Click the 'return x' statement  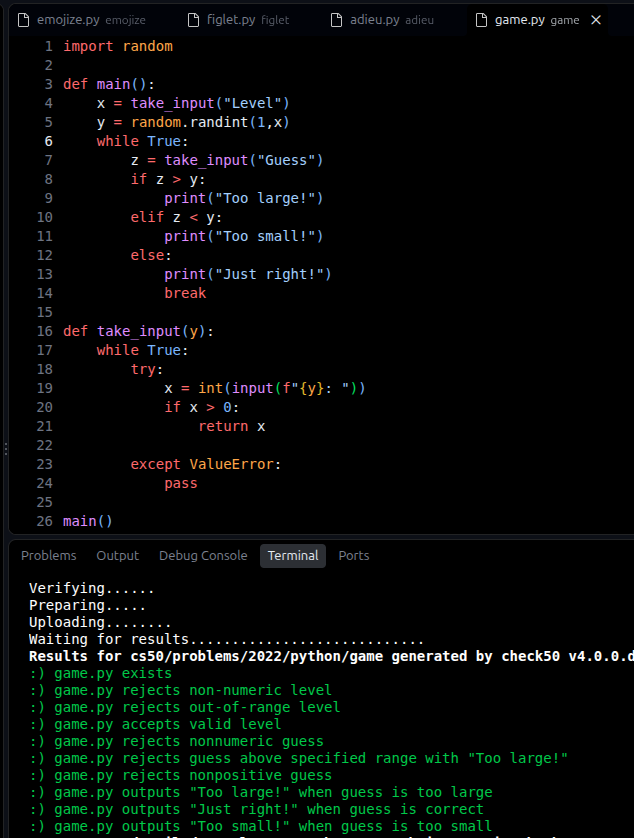pos(231,426)
